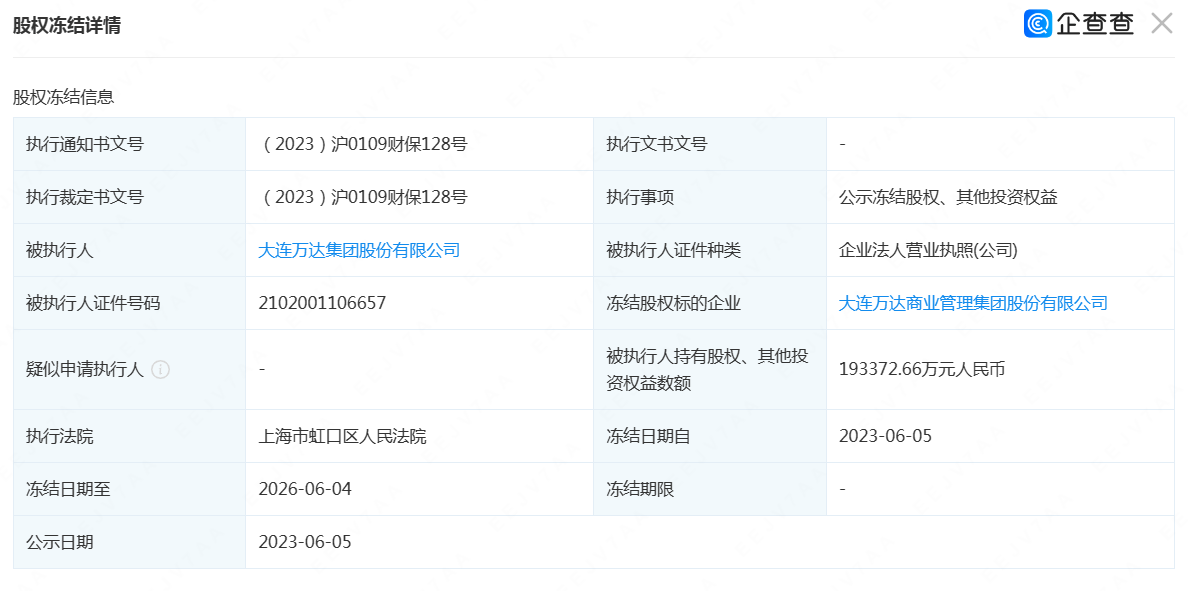The width and height of the screenshot is (1188, 591).
Task: Click the 冻结日期自 label
Action: coord(648,436)
